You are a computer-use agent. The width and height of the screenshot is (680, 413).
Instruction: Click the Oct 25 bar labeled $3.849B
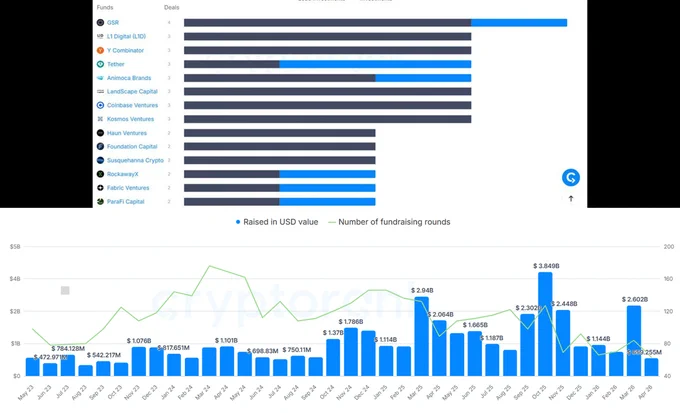(x=545, y=324)
